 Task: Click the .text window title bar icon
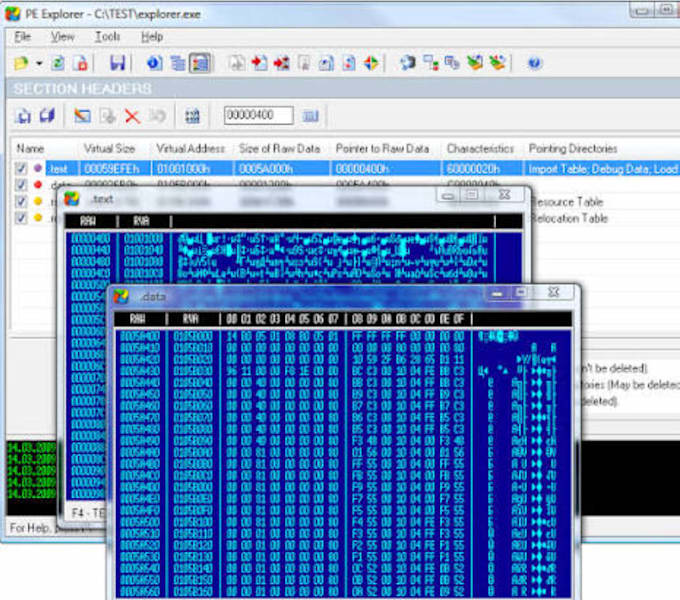click(x=72, y=199)
